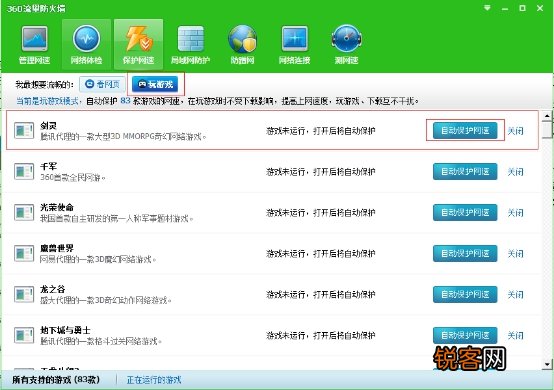Switch to 所有支持的游戏 (83款) tab
Image resolution: width=554 pixels, height=390 pixels.
click(56, 380)
